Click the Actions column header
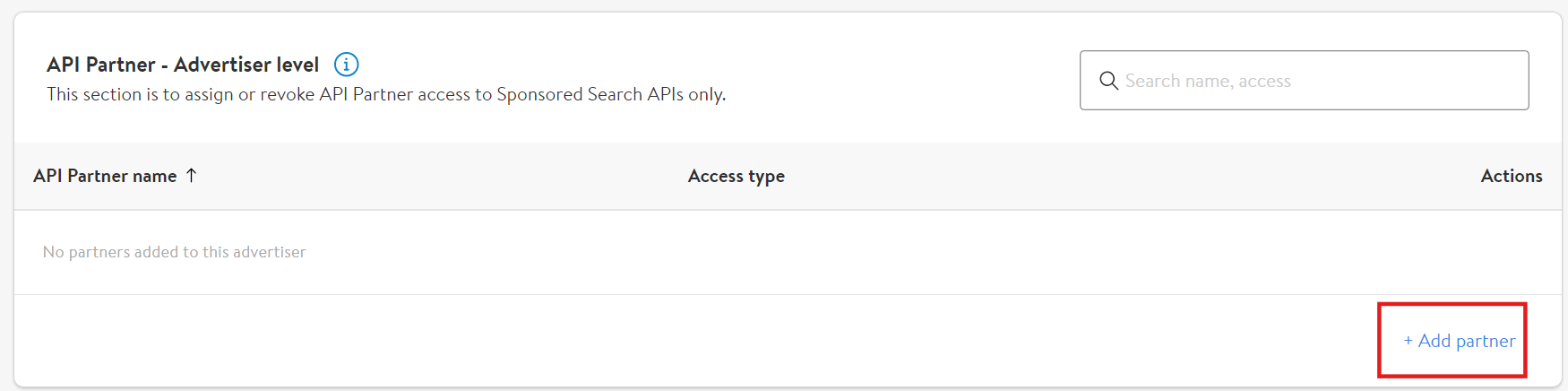Screen dimensions: 1568x391 tap(1511, 177)
